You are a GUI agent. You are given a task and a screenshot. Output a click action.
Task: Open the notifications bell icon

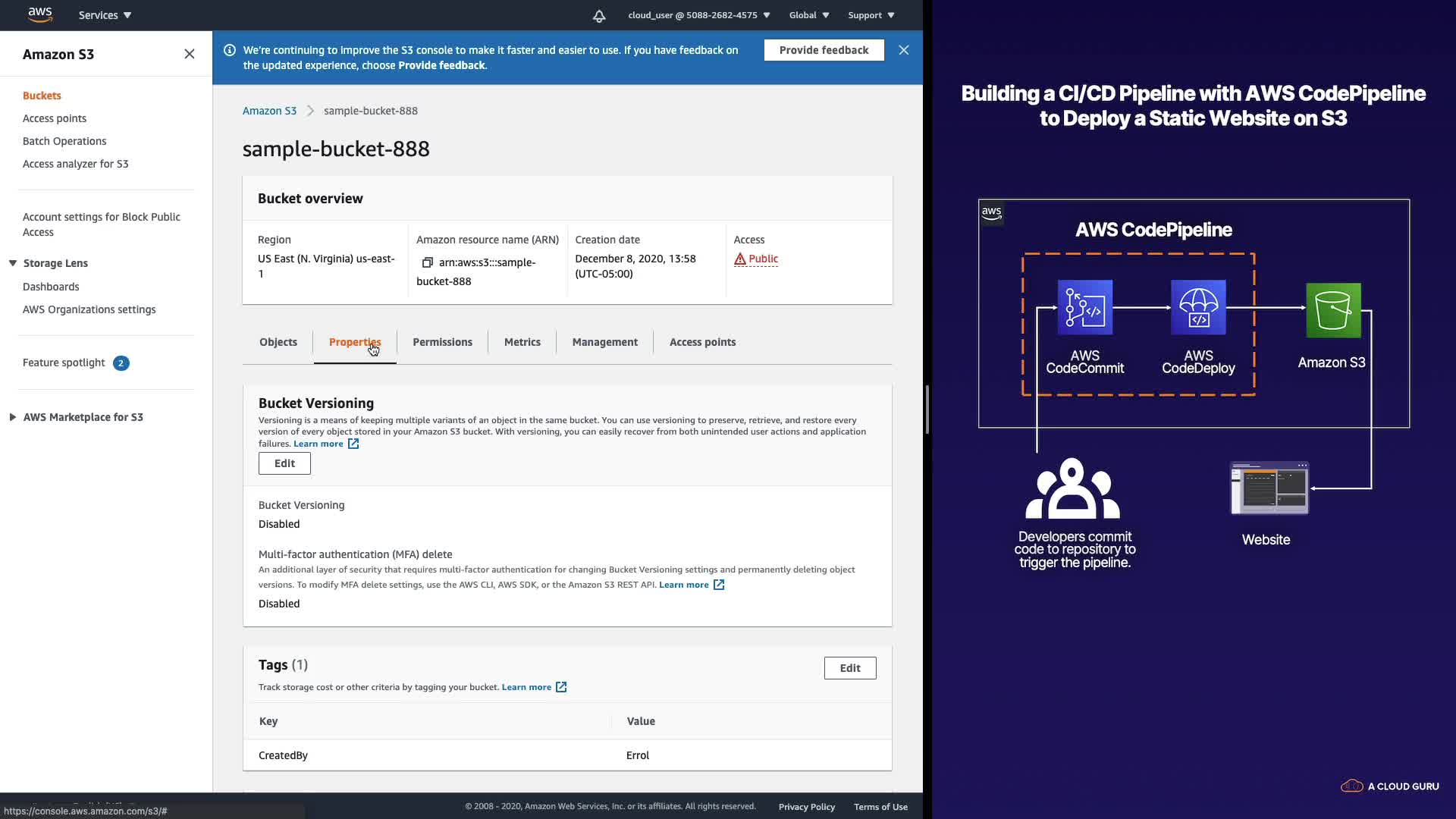(x=599, y=15)
